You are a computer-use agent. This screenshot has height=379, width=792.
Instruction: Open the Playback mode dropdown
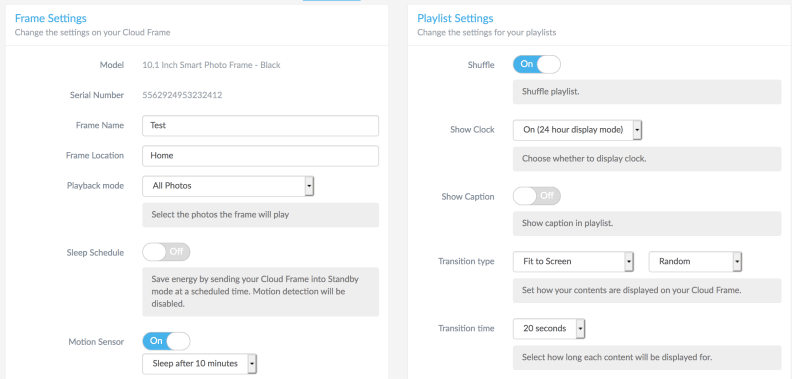228,186
